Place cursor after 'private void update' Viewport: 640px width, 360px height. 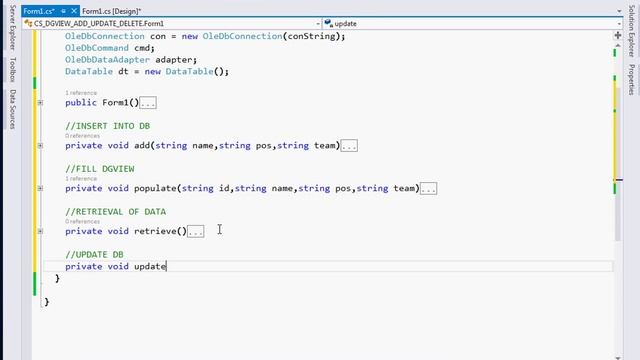[167, 267]
